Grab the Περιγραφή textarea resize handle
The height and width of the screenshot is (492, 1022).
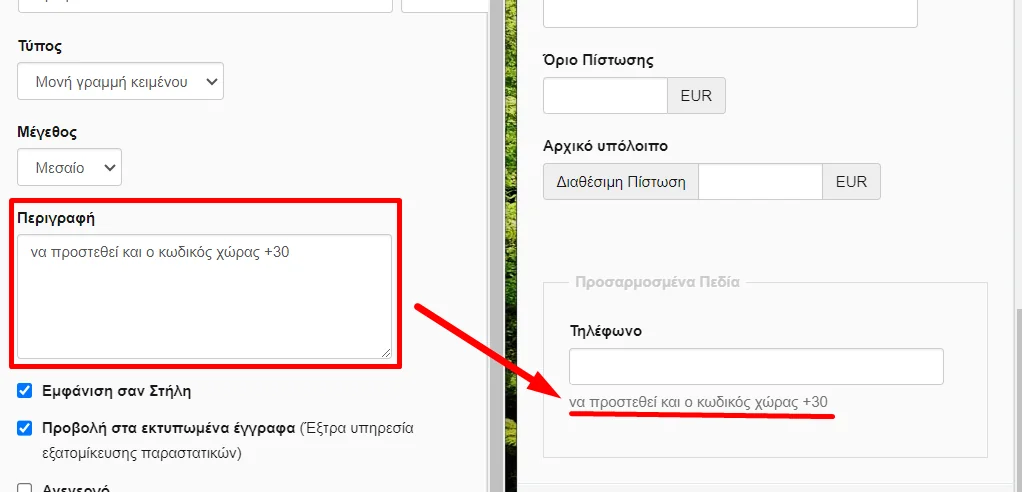point(385,351)
